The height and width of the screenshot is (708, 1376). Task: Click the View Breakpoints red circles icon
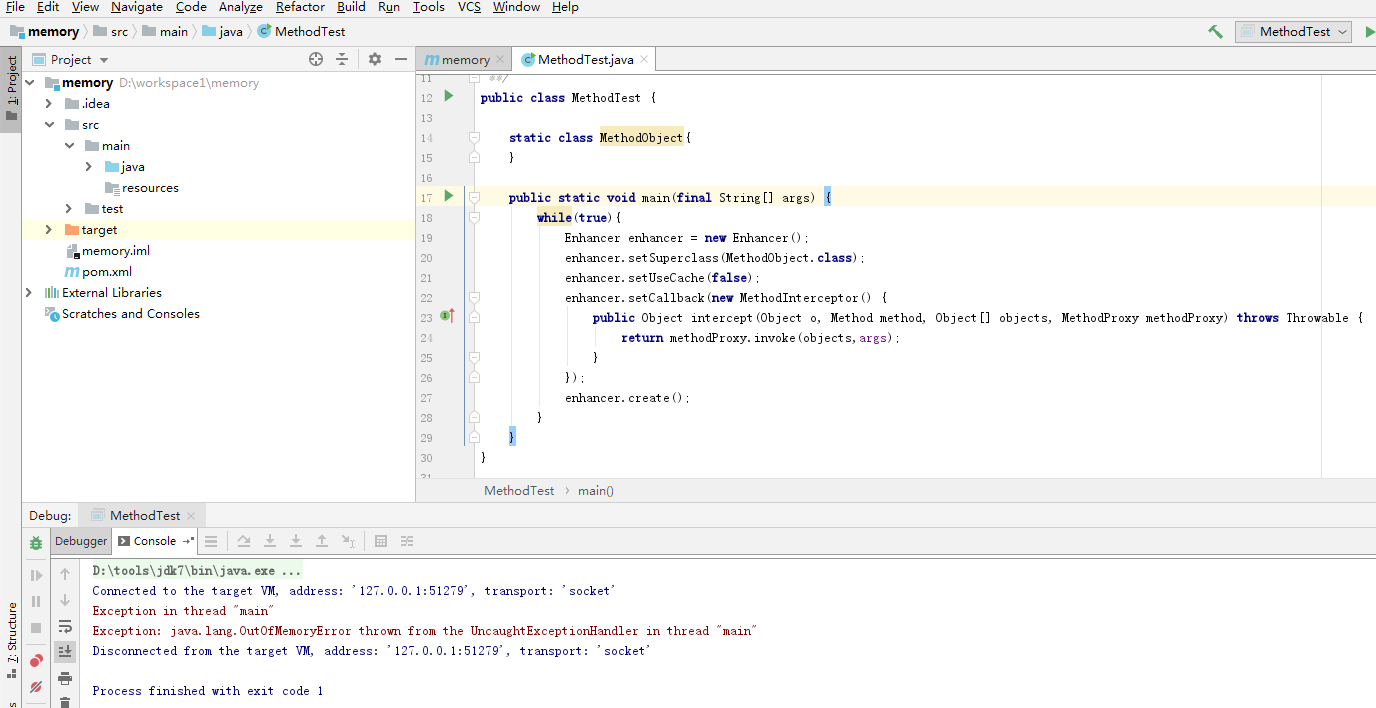tap(36, 661)
